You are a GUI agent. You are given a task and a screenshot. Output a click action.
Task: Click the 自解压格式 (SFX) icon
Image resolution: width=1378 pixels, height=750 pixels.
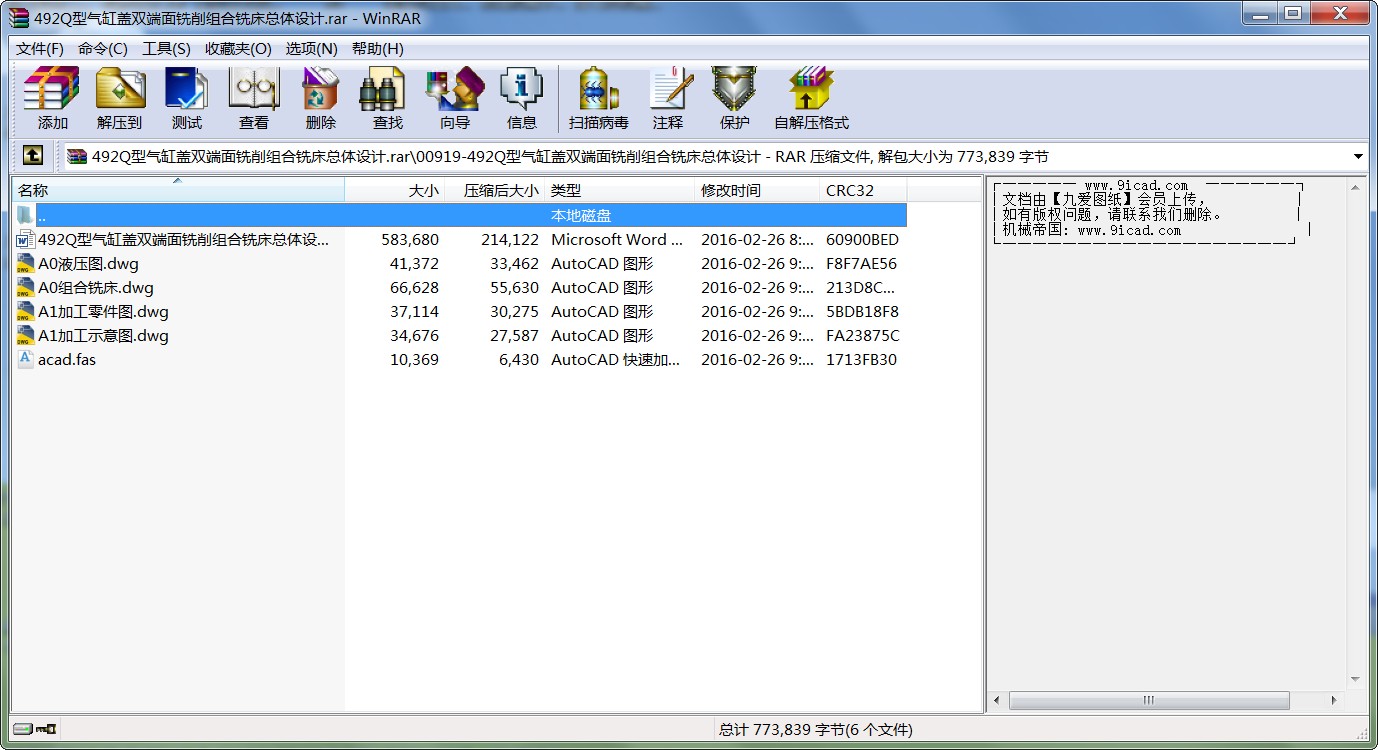810,98
